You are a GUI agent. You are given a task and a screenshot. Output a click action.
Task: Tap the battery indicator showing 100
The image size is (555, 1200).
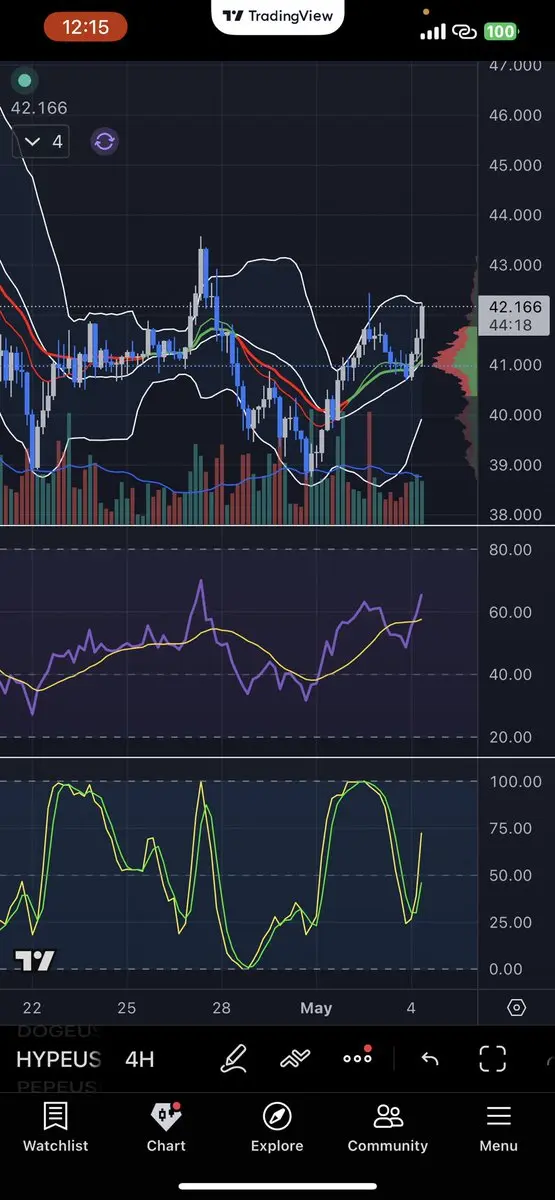click(x=500, y=32)
